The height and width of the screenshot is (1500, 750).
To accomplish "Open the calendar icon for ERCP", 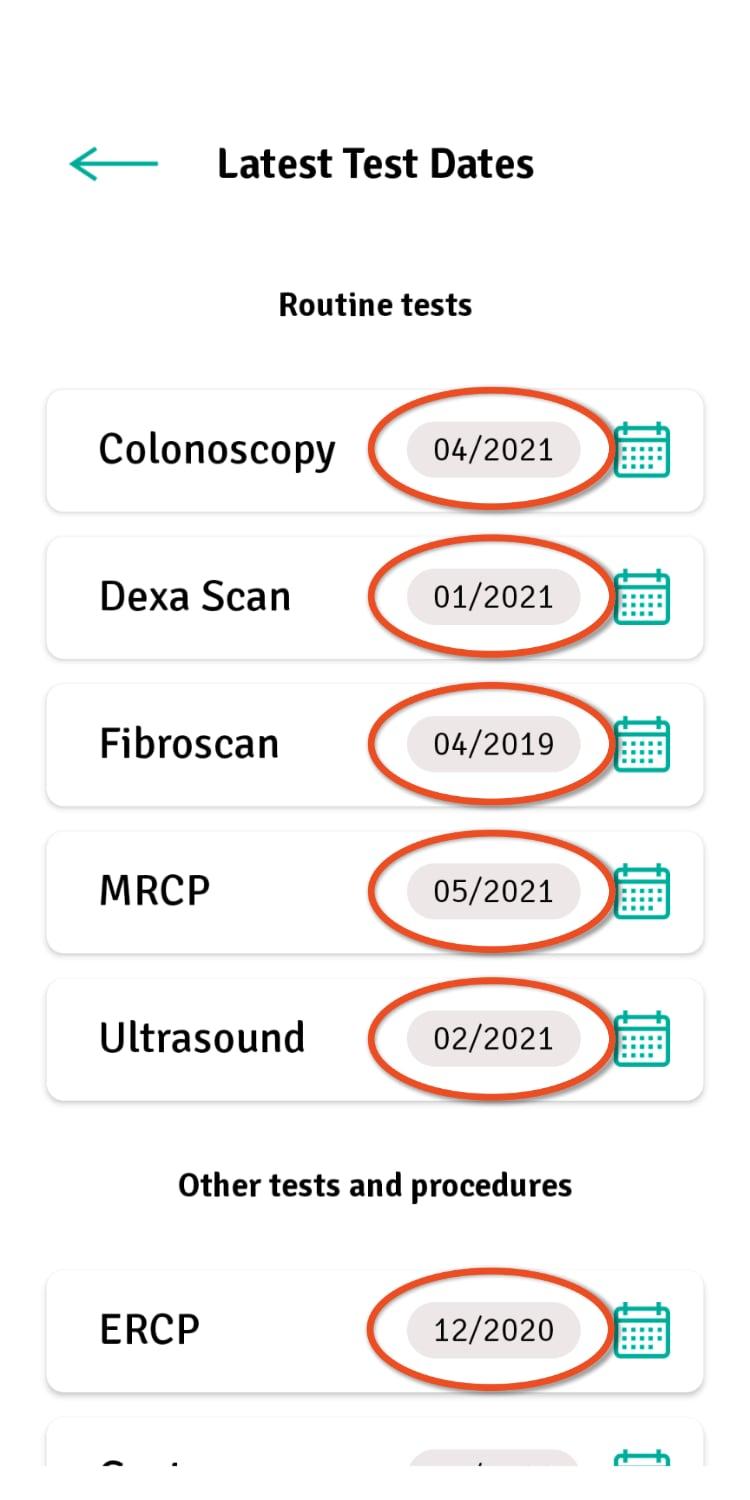I will [x=641, y=1330].
